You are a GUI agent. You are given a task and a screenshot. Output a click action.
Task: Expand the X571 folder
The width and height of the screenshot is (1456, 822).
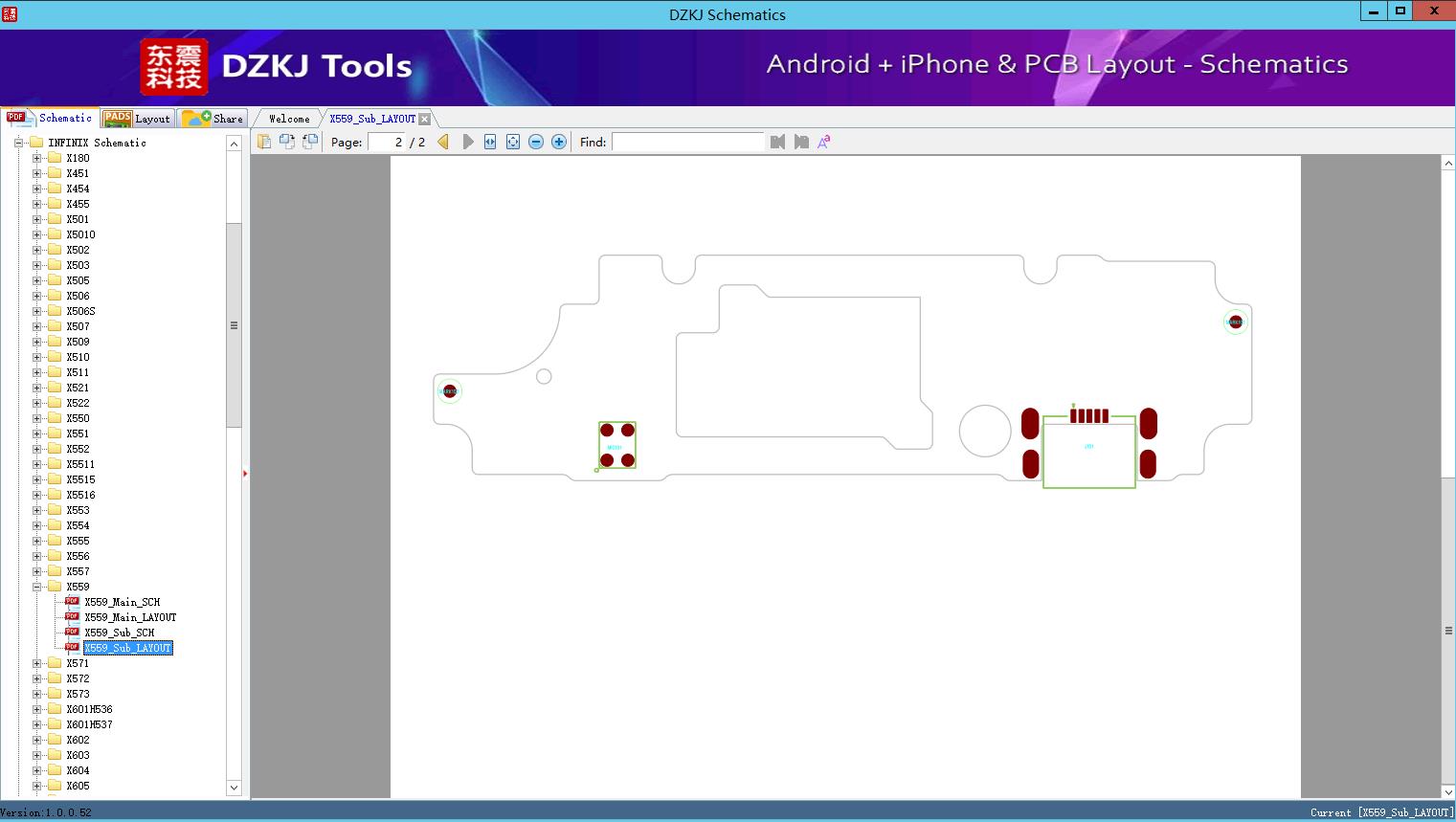37,663
